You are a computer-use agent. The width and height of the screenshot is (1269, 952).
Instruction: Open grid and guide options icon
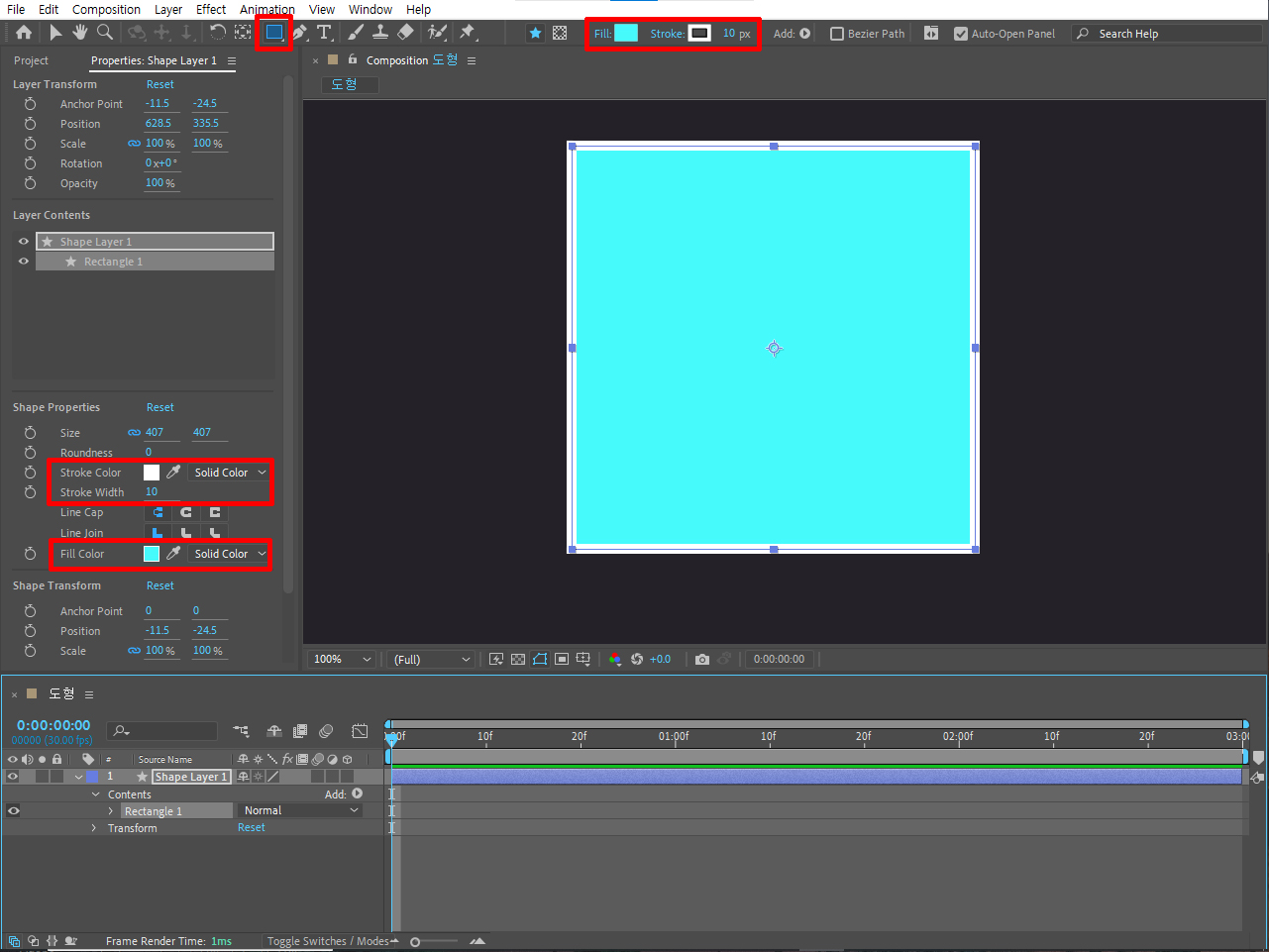click(x=583, y=659)
